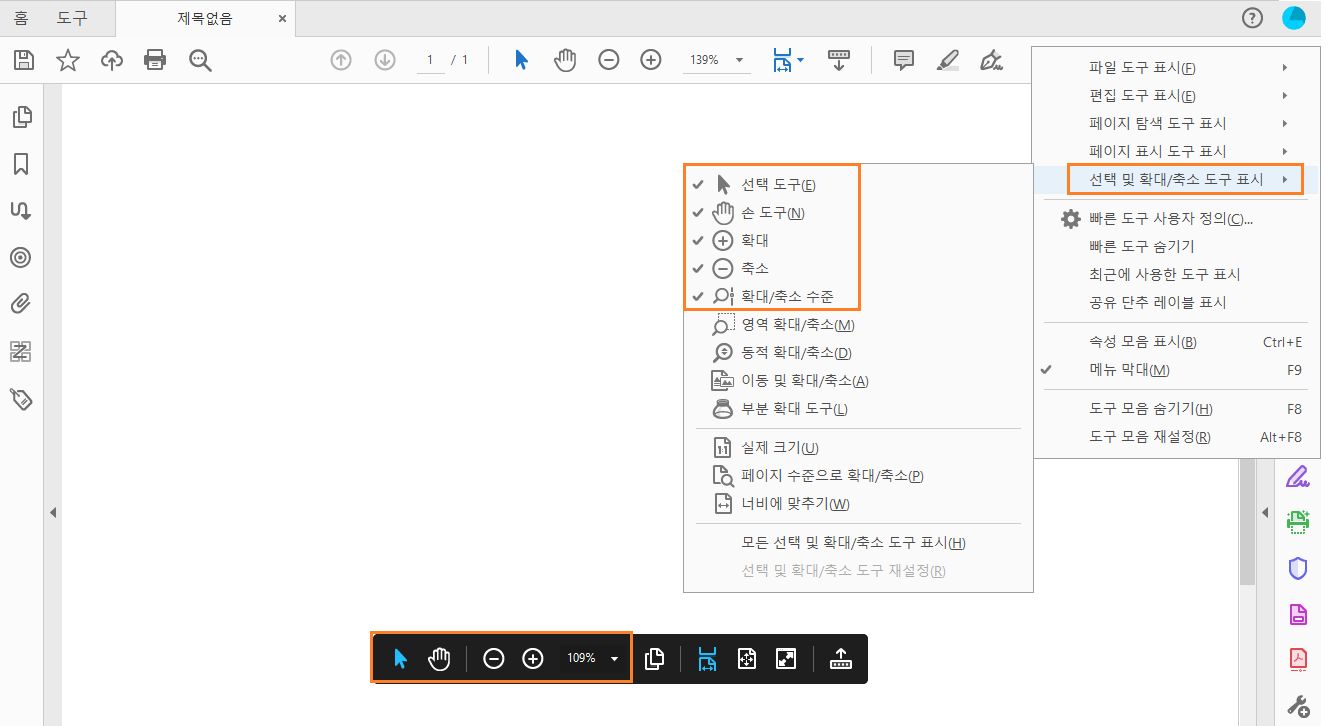
Task: Save the current PDF document
Action: [22, 60]
